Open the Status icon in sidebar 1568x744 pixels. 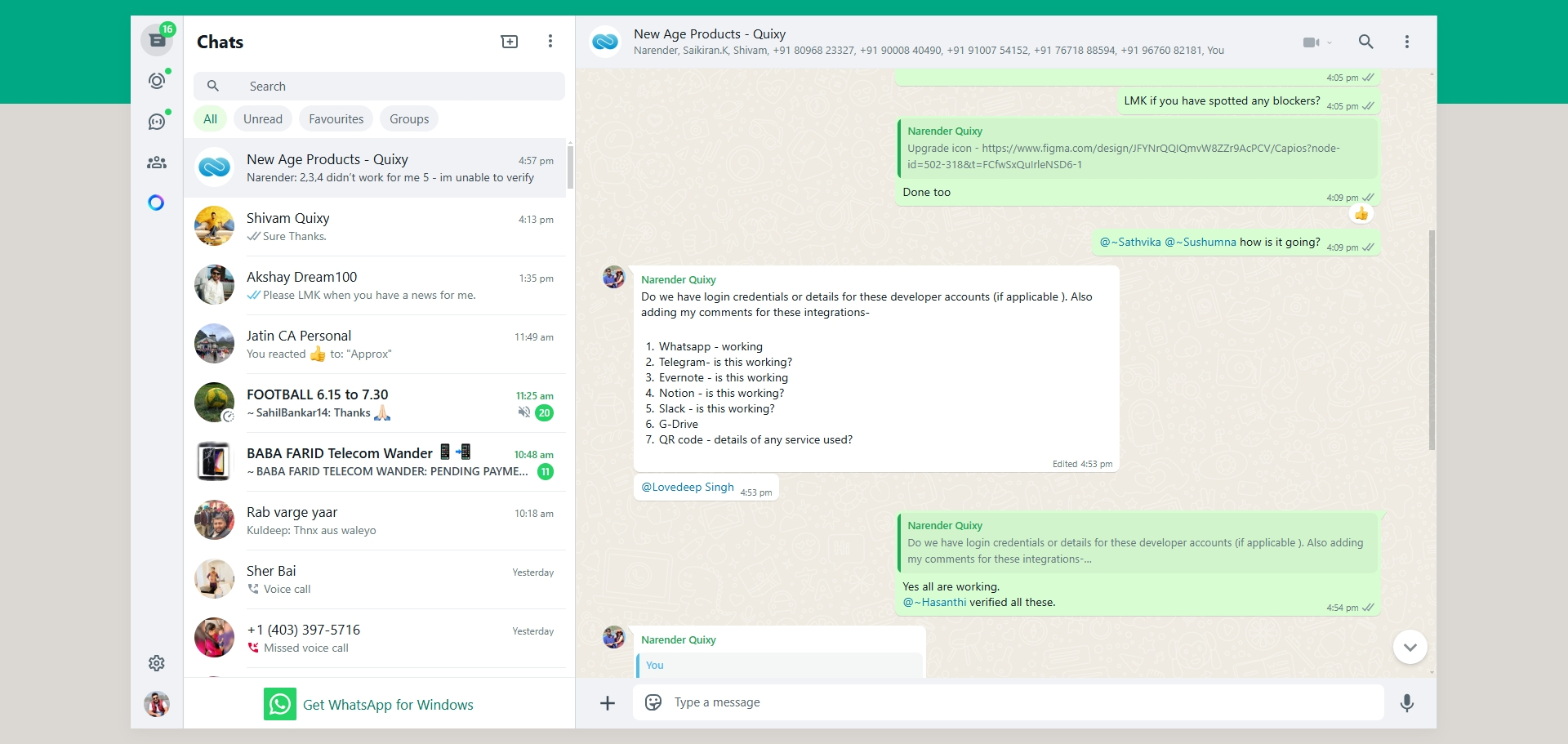click(x=157, y=80)
